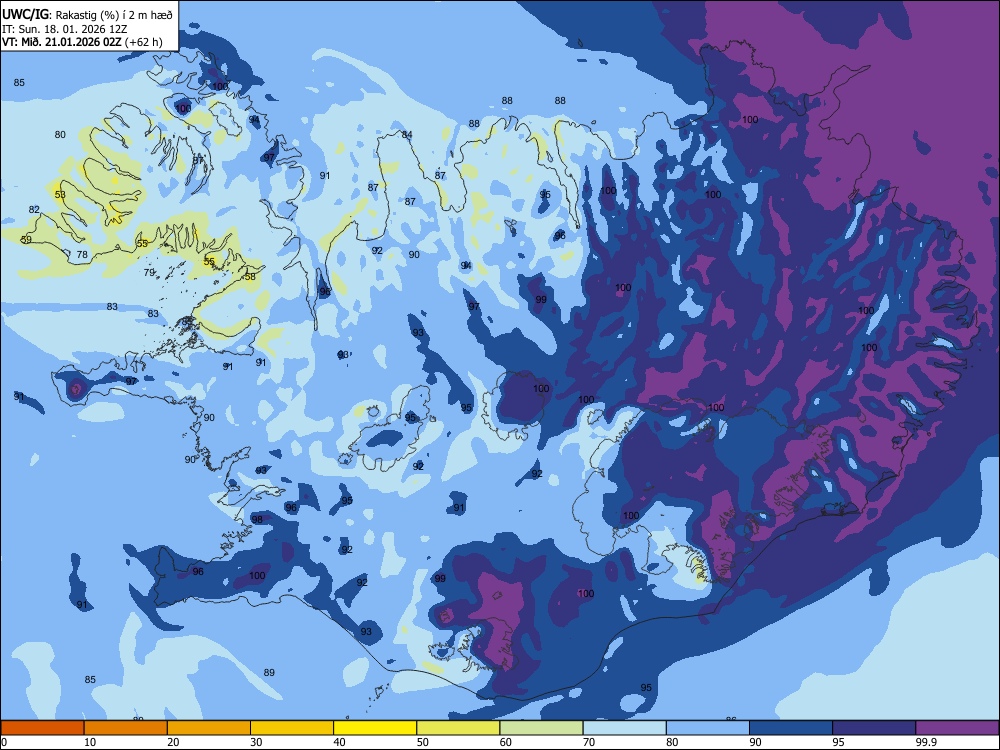
Task: Click the 89 humidity value on map
Action: click(269, 672)
